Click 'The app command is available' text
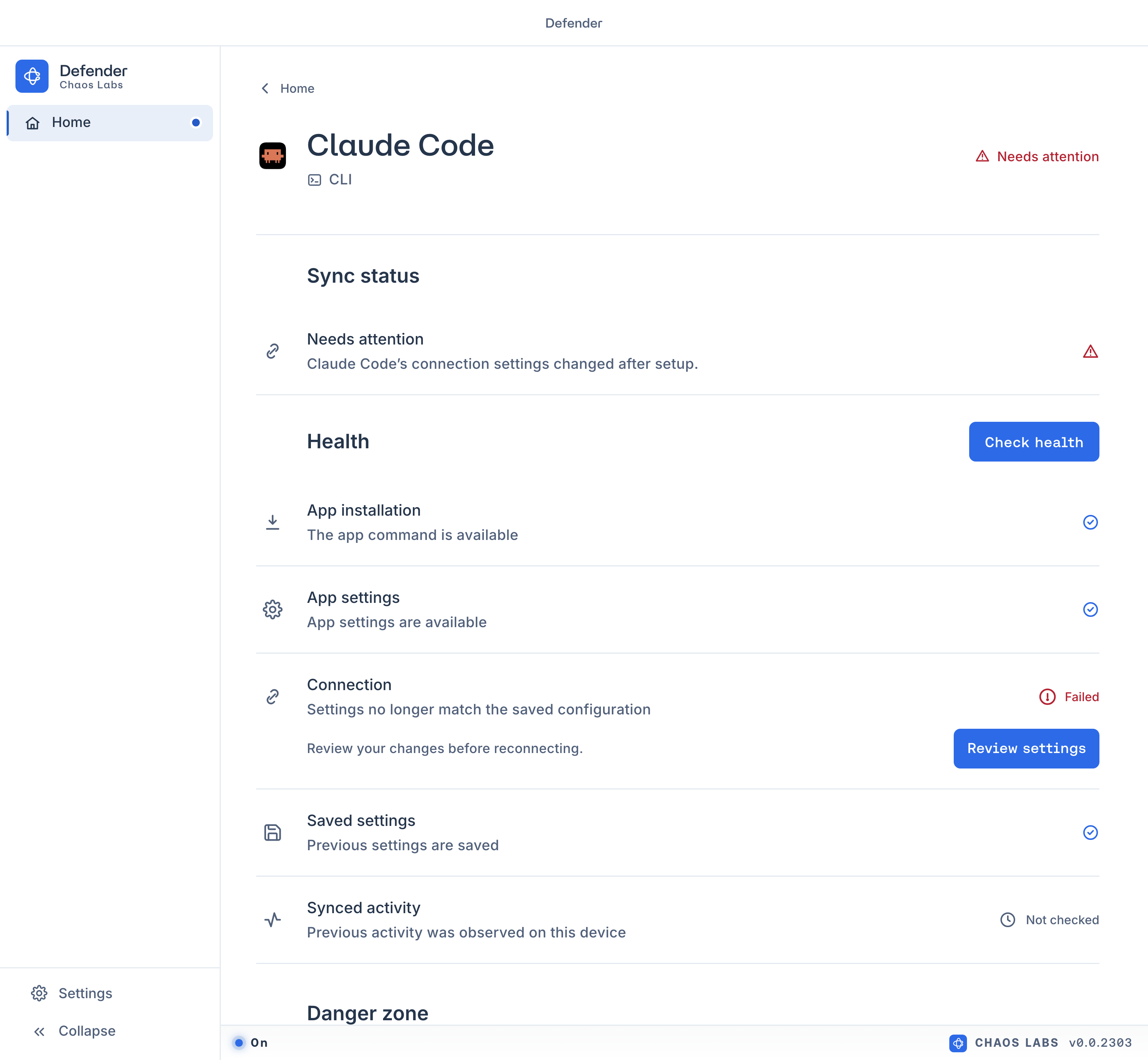 (412, 535)
